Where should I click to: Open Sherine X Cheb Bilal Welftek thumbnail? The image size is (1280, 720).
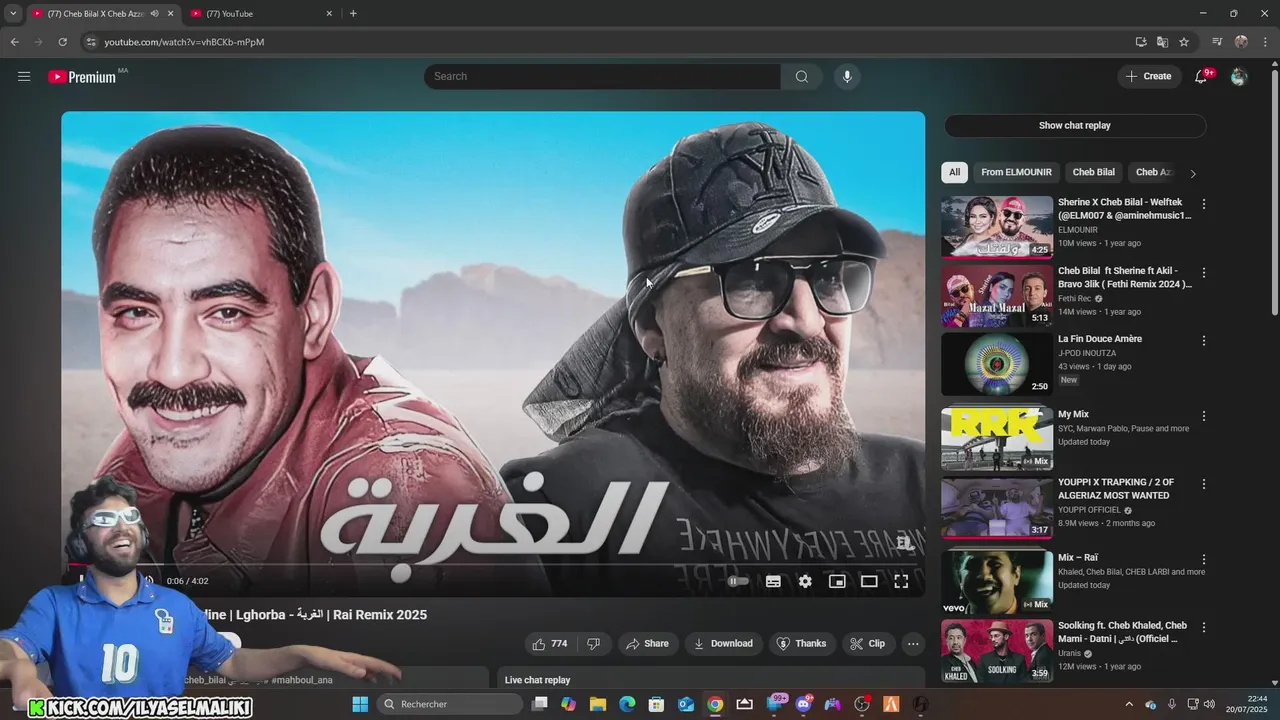(997, 227)
